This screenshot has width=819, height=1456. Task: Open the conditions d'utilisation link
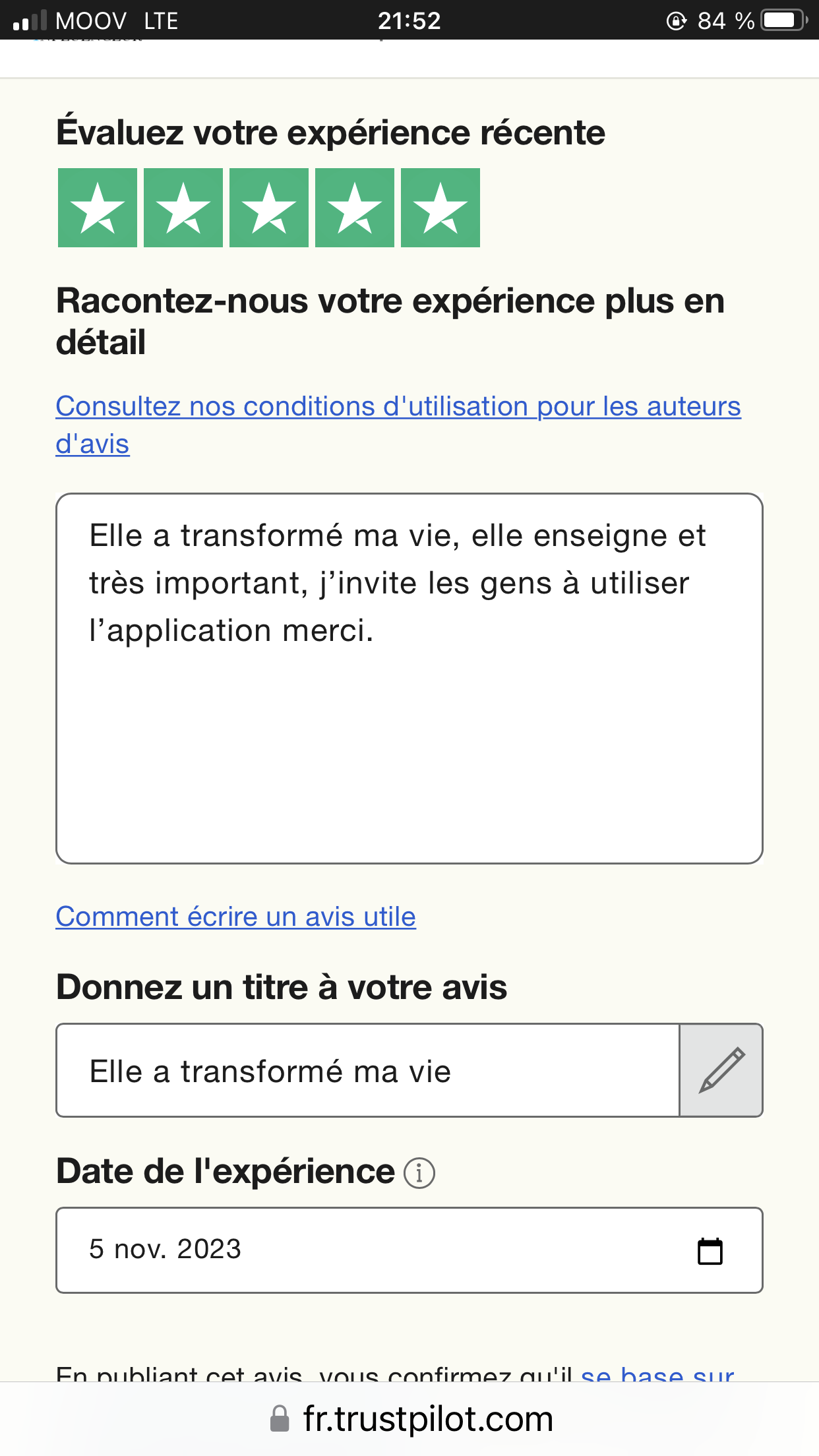coord(398,407)
